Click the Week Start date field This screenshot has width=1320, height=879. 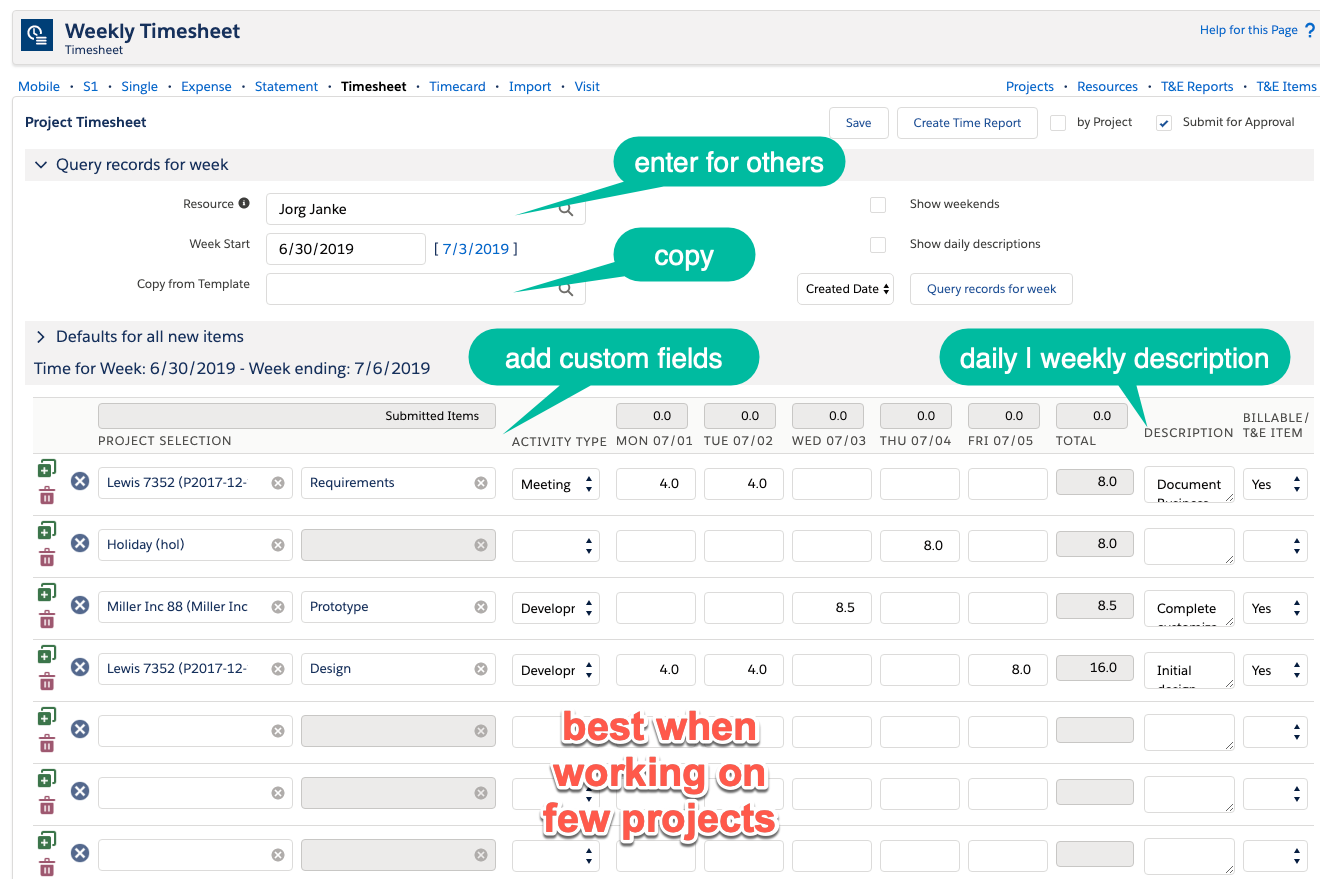coord(345,248)
